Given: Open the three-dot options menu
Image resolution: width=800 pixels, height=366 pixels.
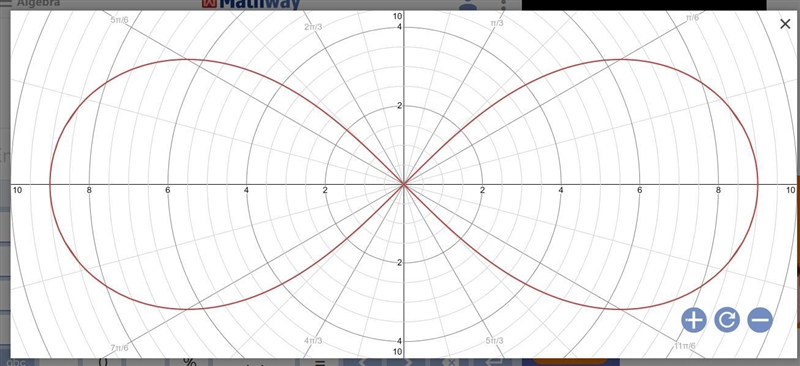Looking at the screenshot, I should (504, 5).
